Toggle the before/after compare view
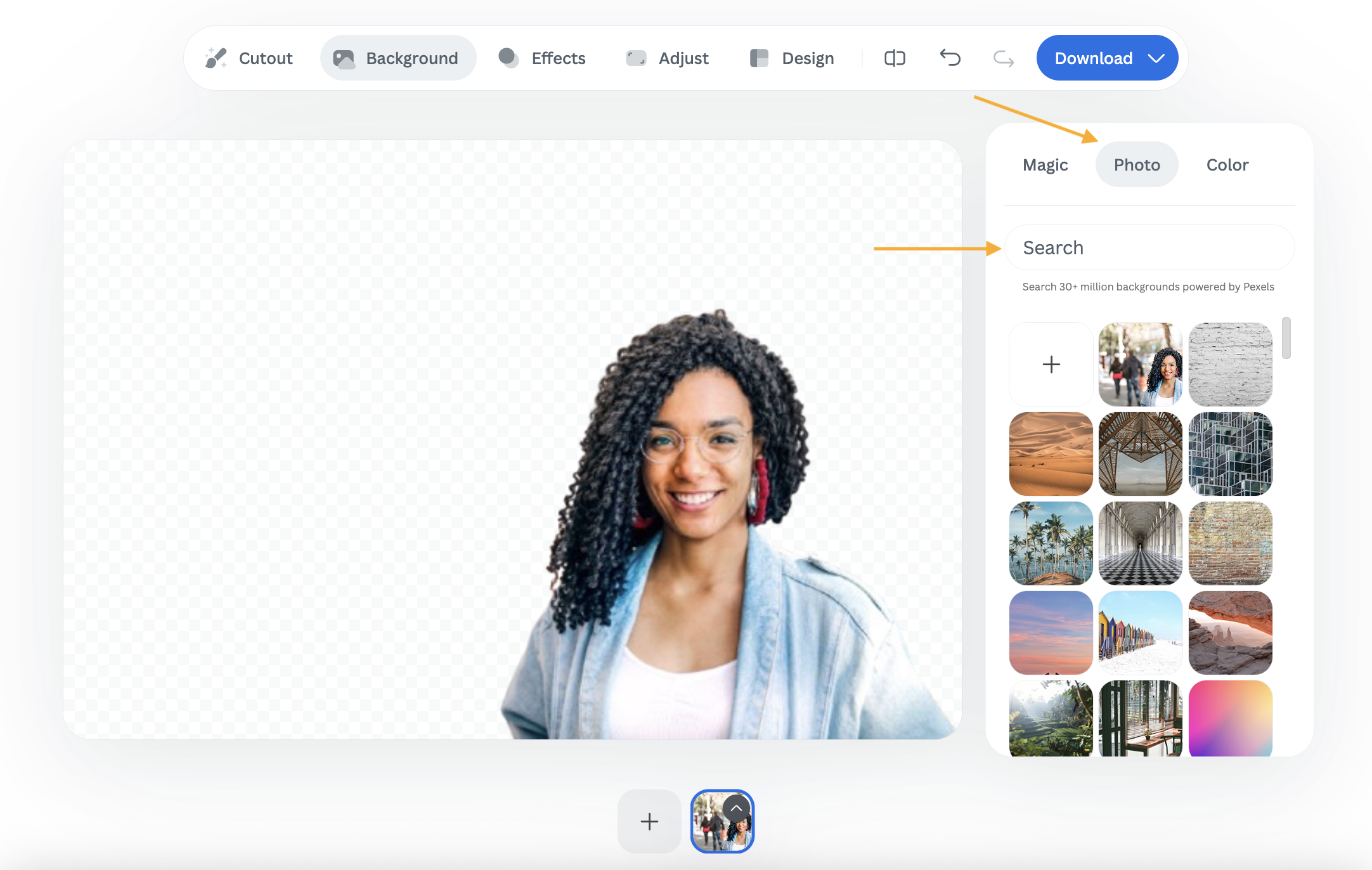The image size is (1372, 870). [x=895, y=58]
